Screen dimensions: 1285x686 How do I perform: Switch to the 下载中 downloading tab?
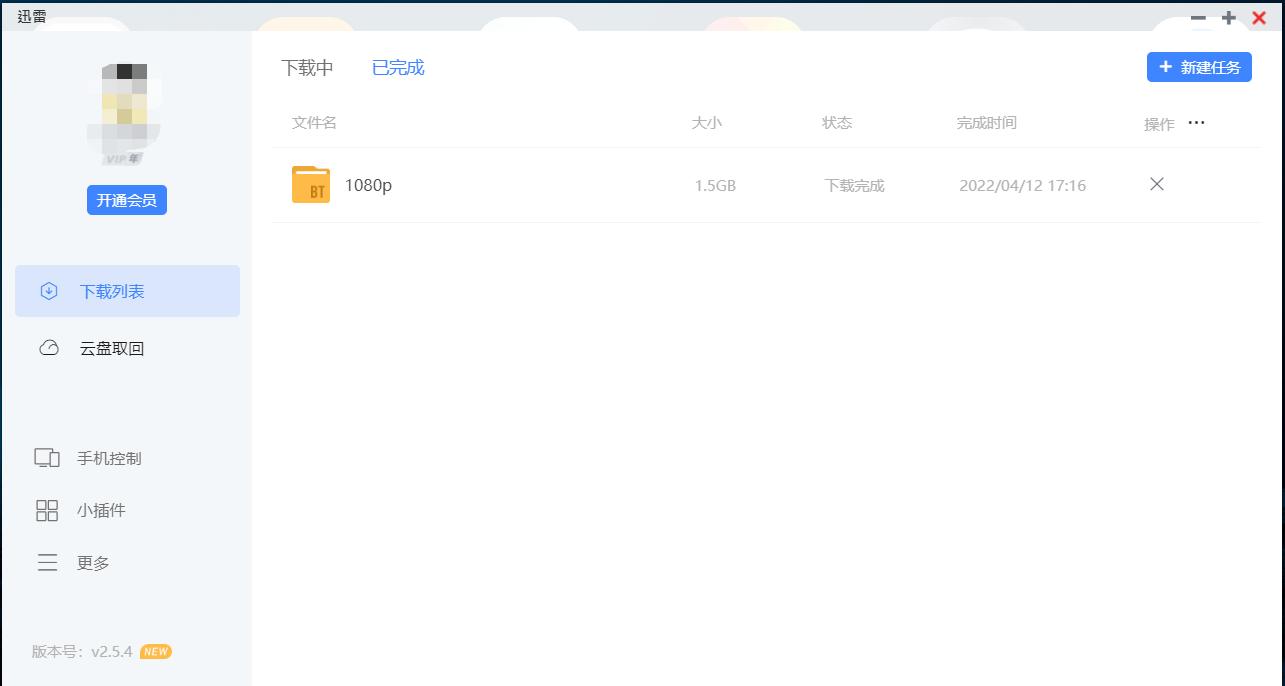click(x=306, y=67)
